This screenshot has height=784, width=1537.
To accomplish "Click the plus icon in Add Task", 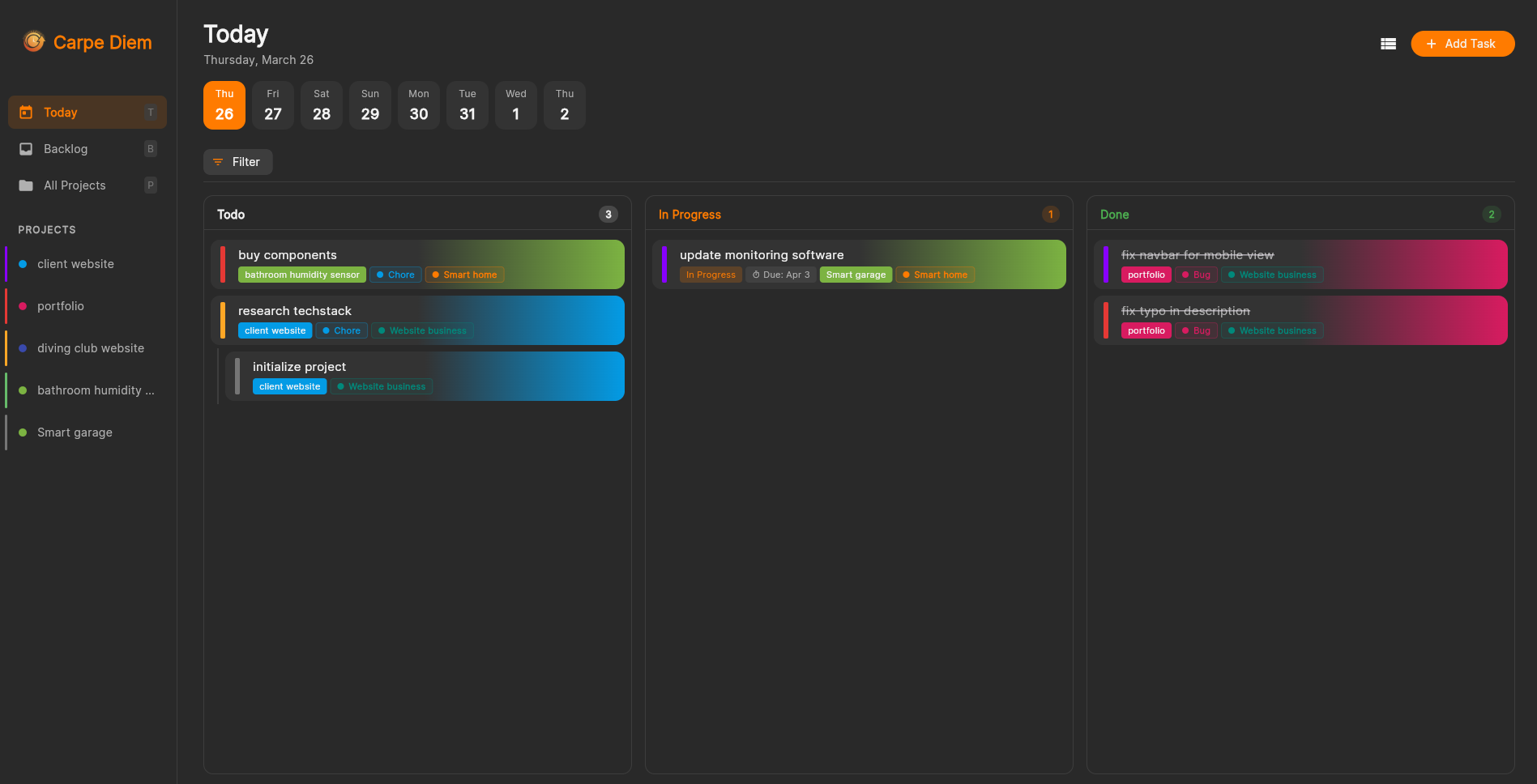I will coord(1431,44).
